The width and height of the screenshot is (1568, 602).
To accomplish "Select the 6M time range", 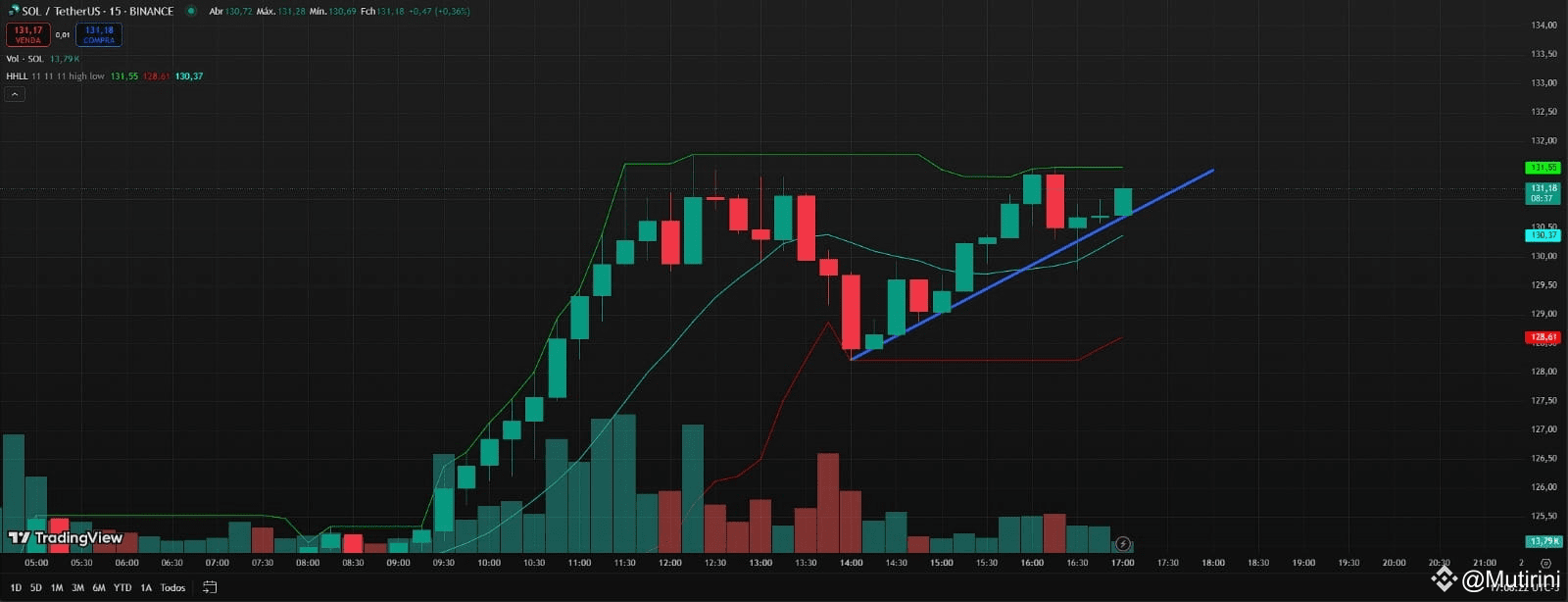I will point(99,587).
